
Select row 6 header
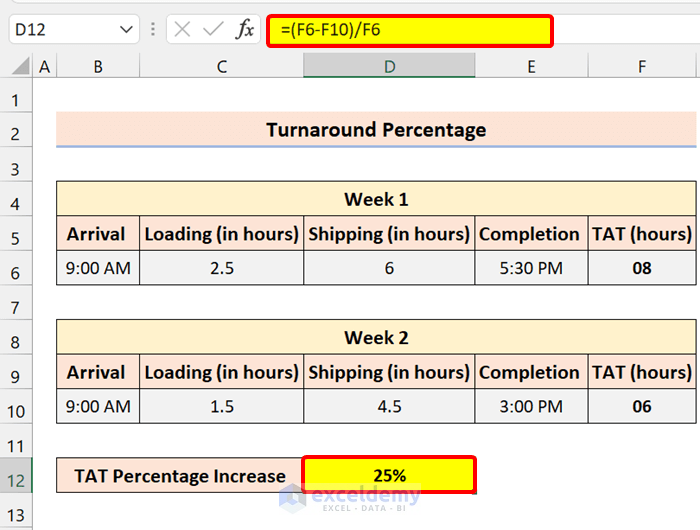15,268
